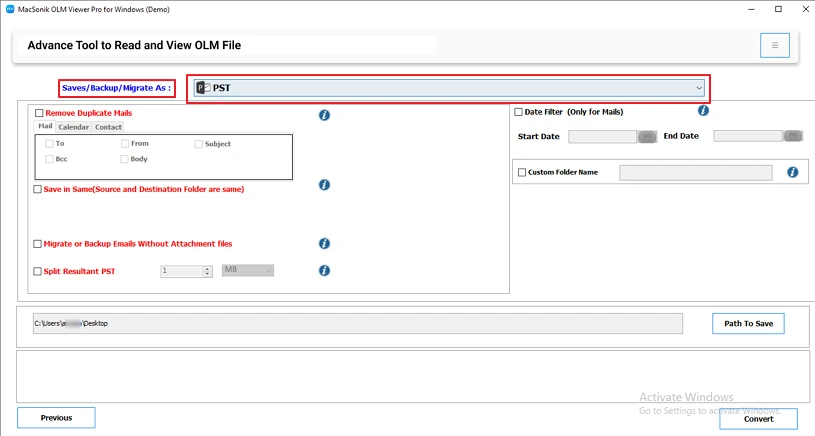Check the Date Filter option

point(518,112)
